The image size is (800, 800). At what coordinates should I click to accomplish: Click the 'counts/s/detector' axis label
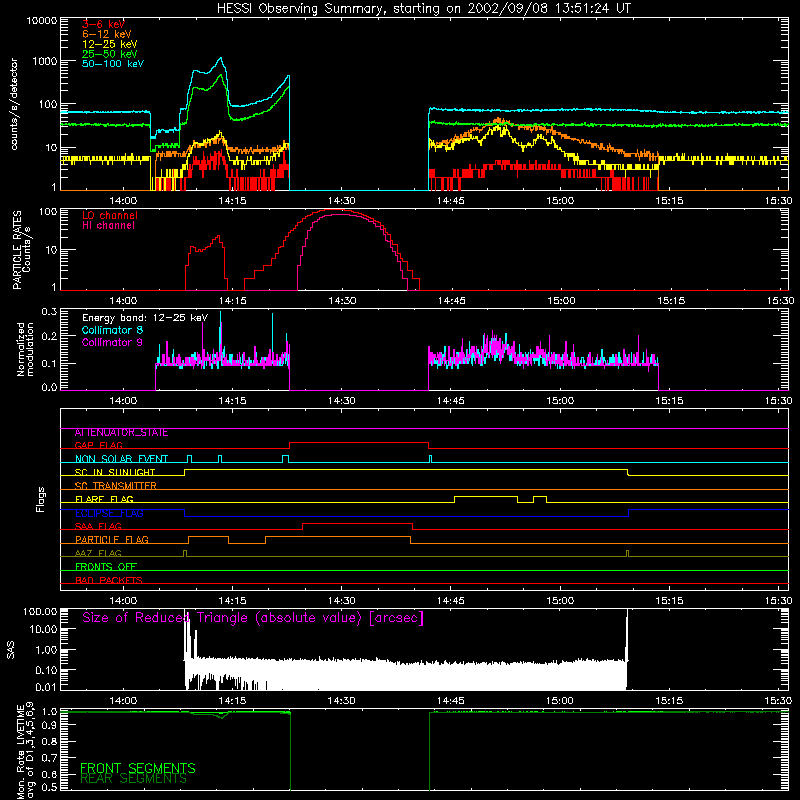(x=14, y=104)
